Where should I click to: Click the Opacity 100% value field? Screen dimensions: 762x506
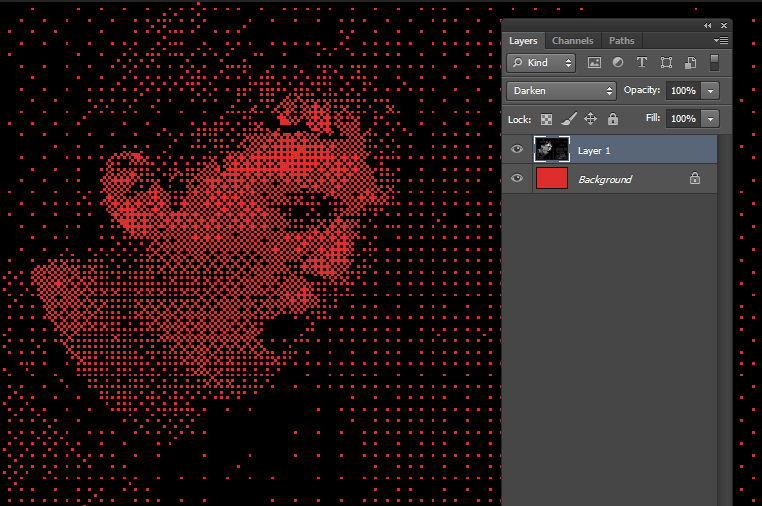point(683,91)
